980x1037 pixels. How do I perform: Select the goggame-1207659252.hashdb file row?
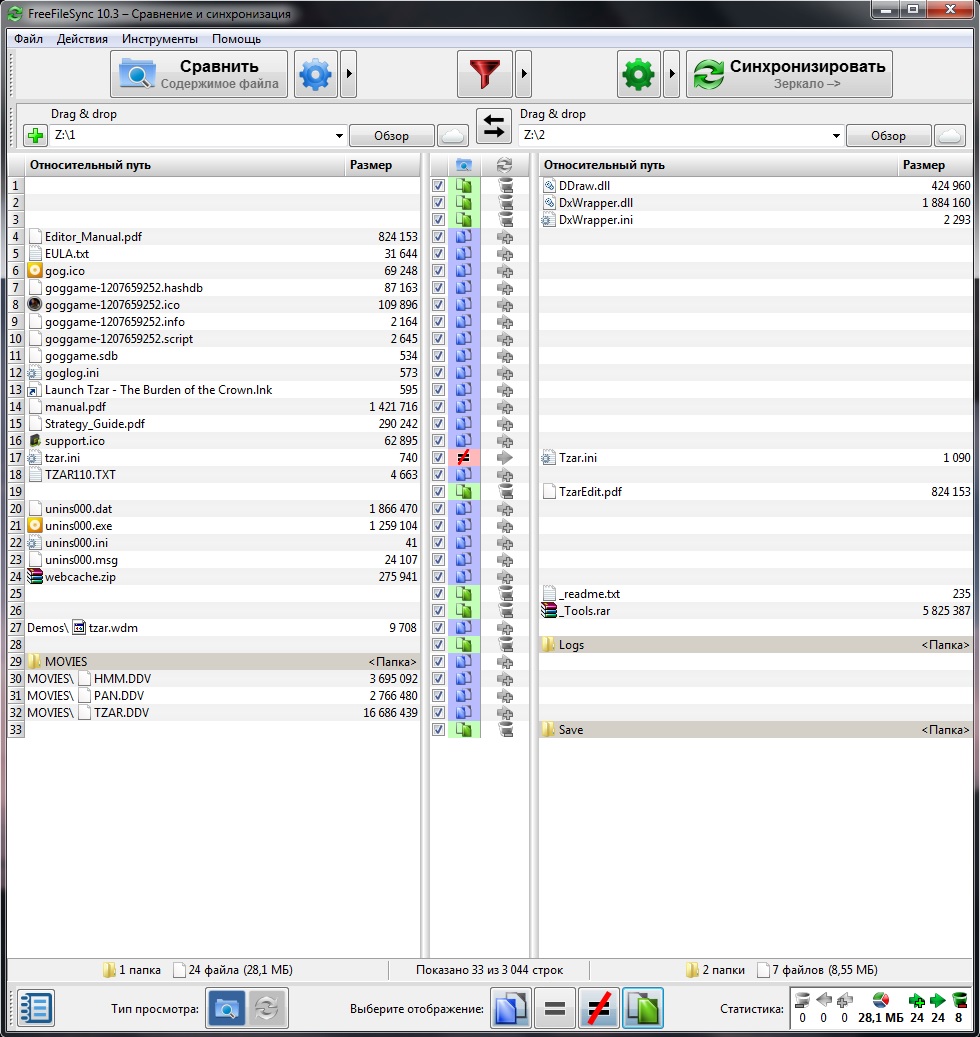(222, 288)
